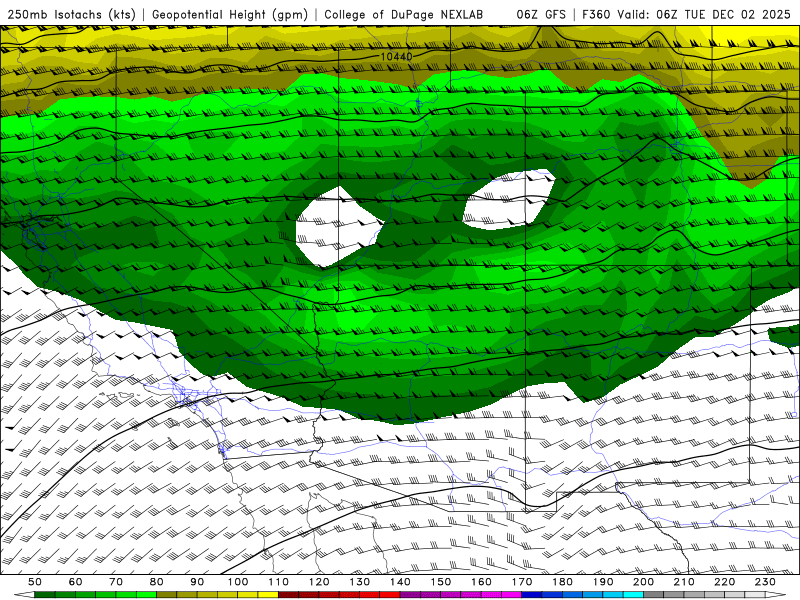Click the 210 knot legend label
This screenshot has width=800, height=600.
[684, 582]
